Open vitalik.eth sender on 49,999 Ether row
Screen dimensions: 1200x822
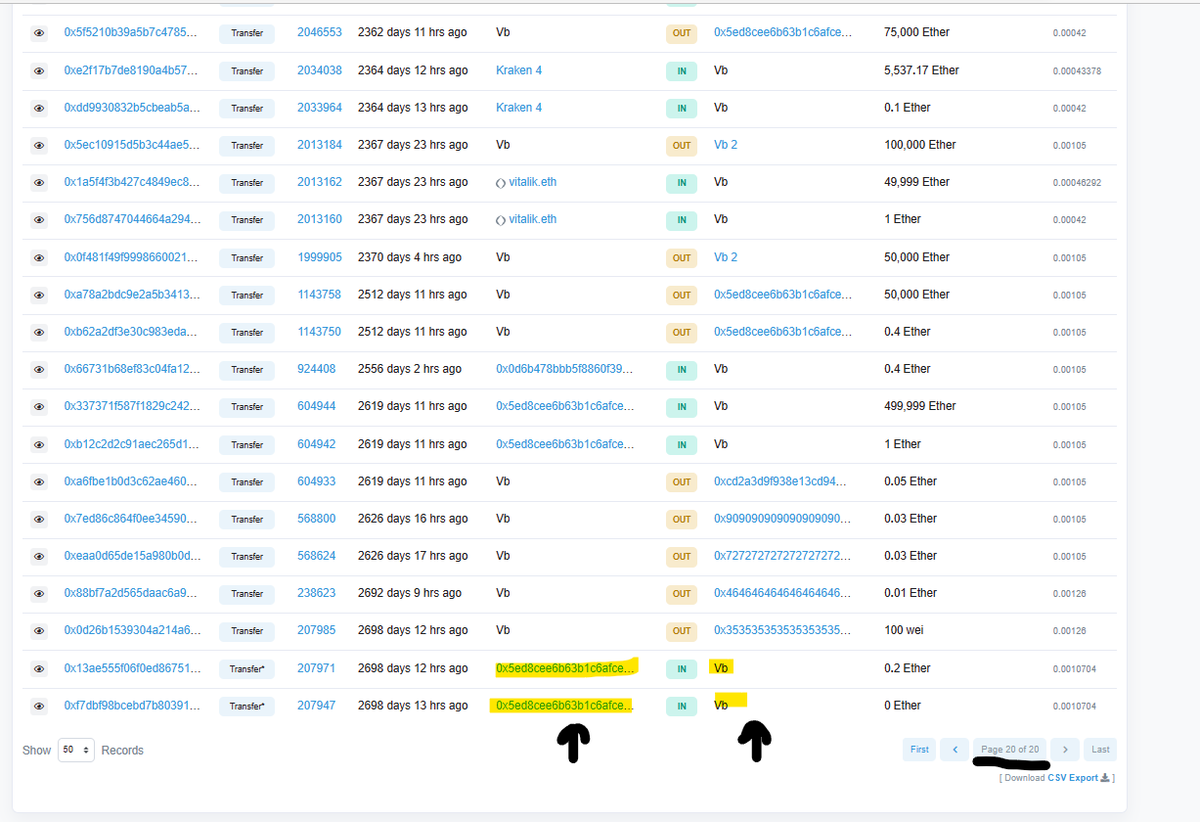(532, 182)
